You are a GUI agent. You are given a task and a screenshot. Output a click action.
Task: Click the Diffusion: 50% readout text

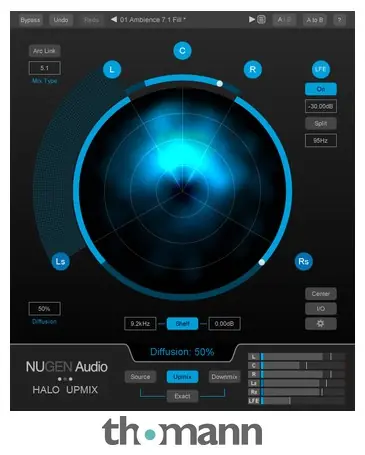pyautogui.click(x=182, y=352)
